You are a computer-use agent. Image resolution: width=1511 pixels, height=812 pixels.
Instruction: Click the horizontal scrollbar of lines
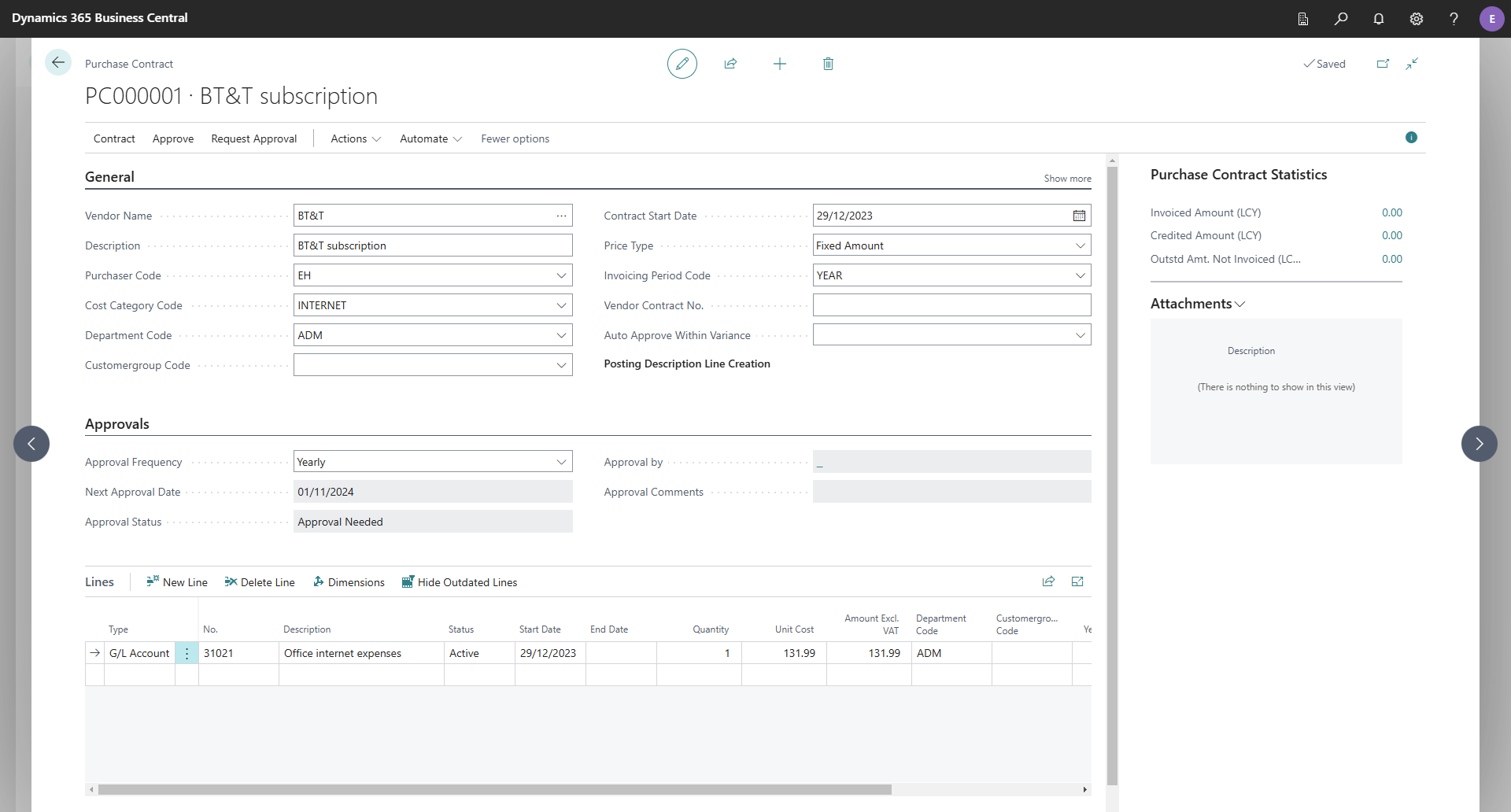tap(494, 789)
